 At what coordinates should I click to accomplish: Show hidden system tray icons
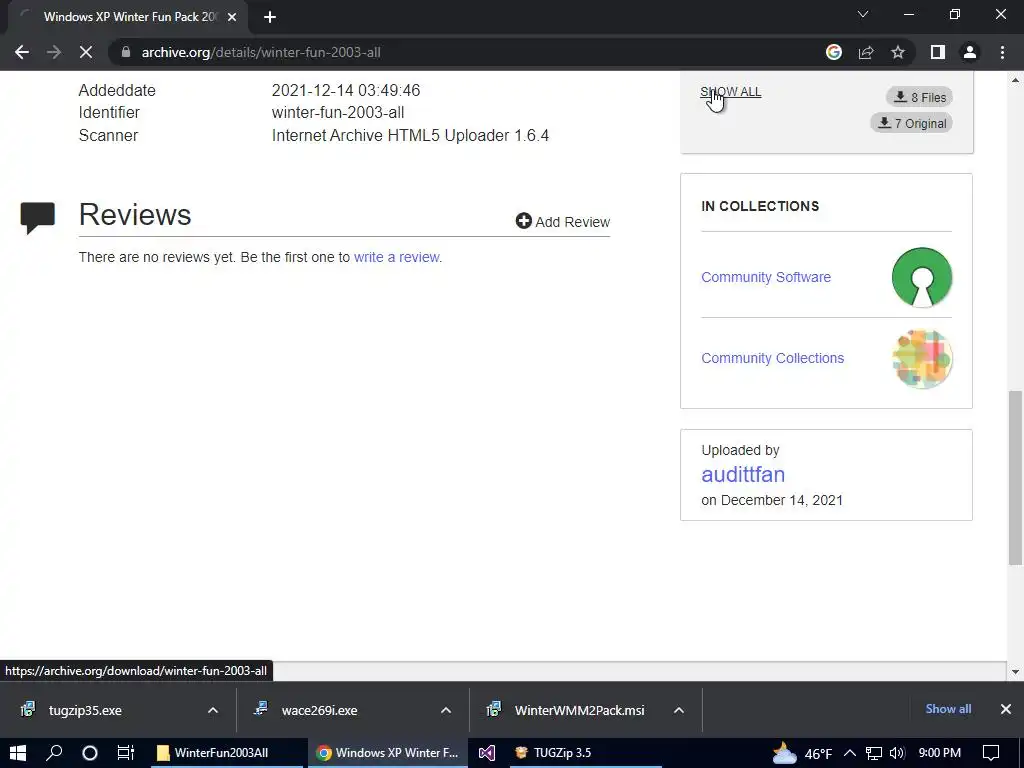(850, 753)
